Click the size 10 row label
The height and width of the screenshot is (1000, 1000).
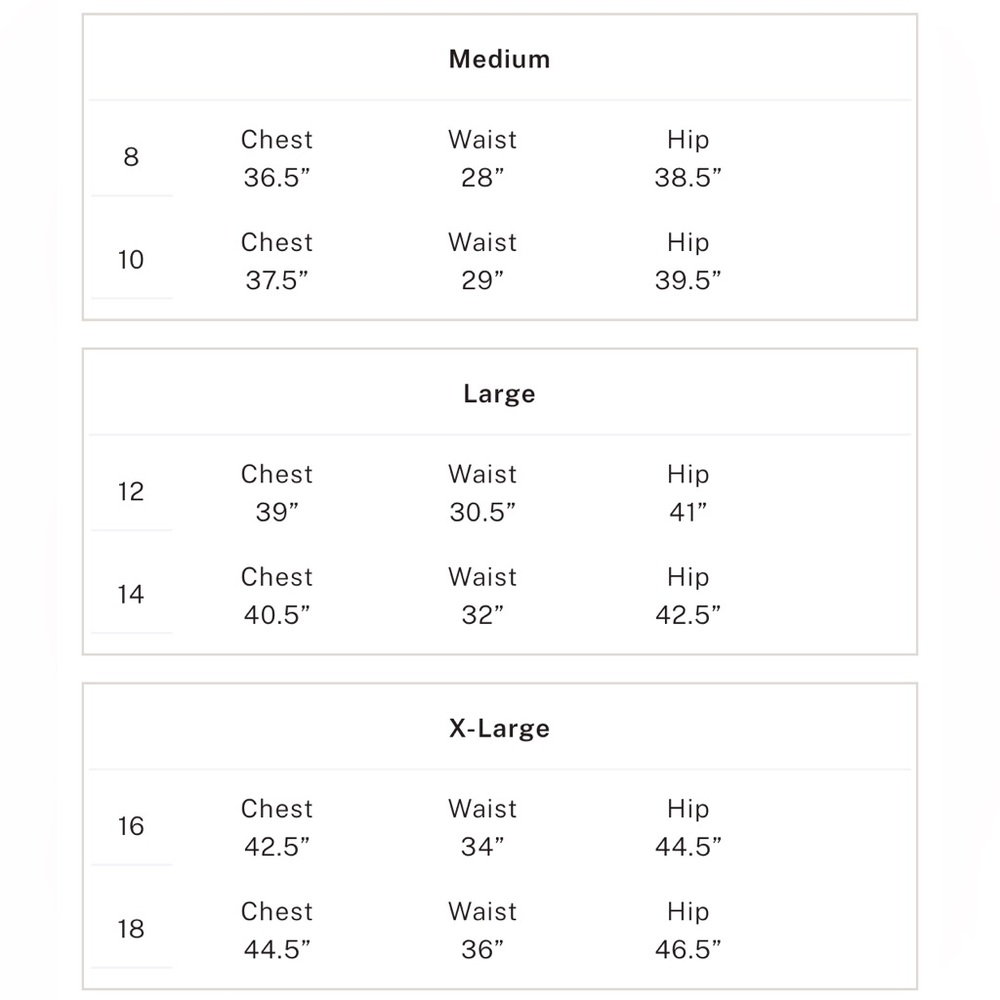point(131,260)
